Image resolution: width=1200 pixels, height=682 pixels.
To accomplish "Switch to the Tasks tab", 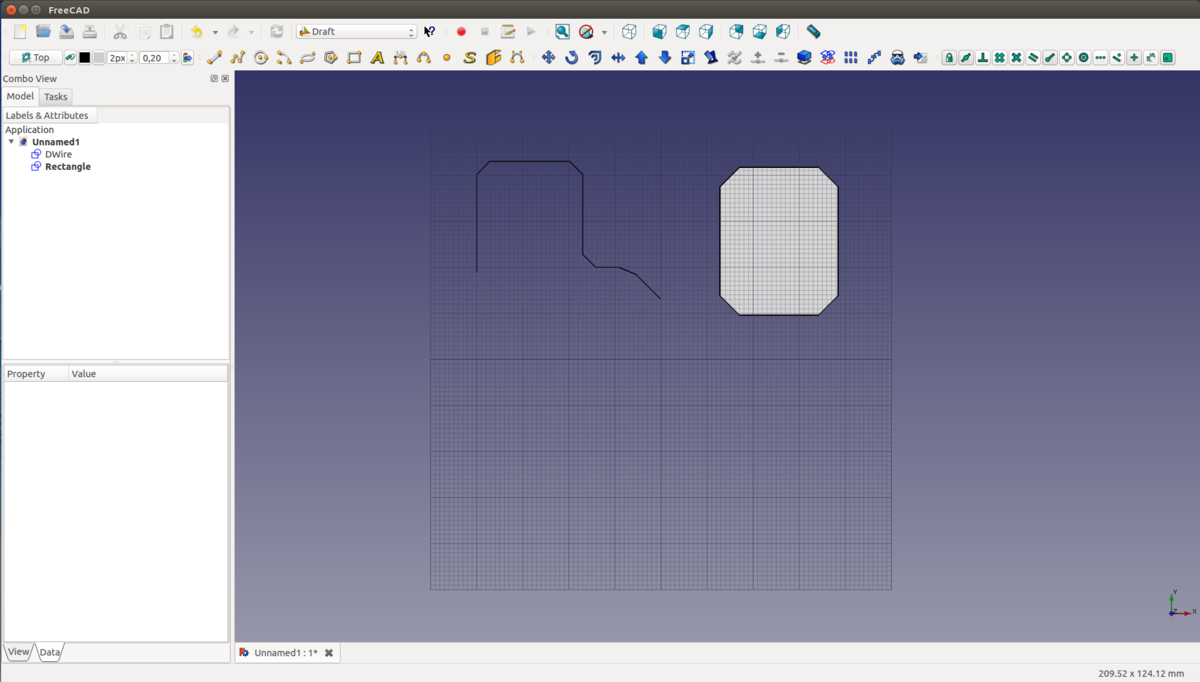I will pyautogui.click(x=56, y=97).
